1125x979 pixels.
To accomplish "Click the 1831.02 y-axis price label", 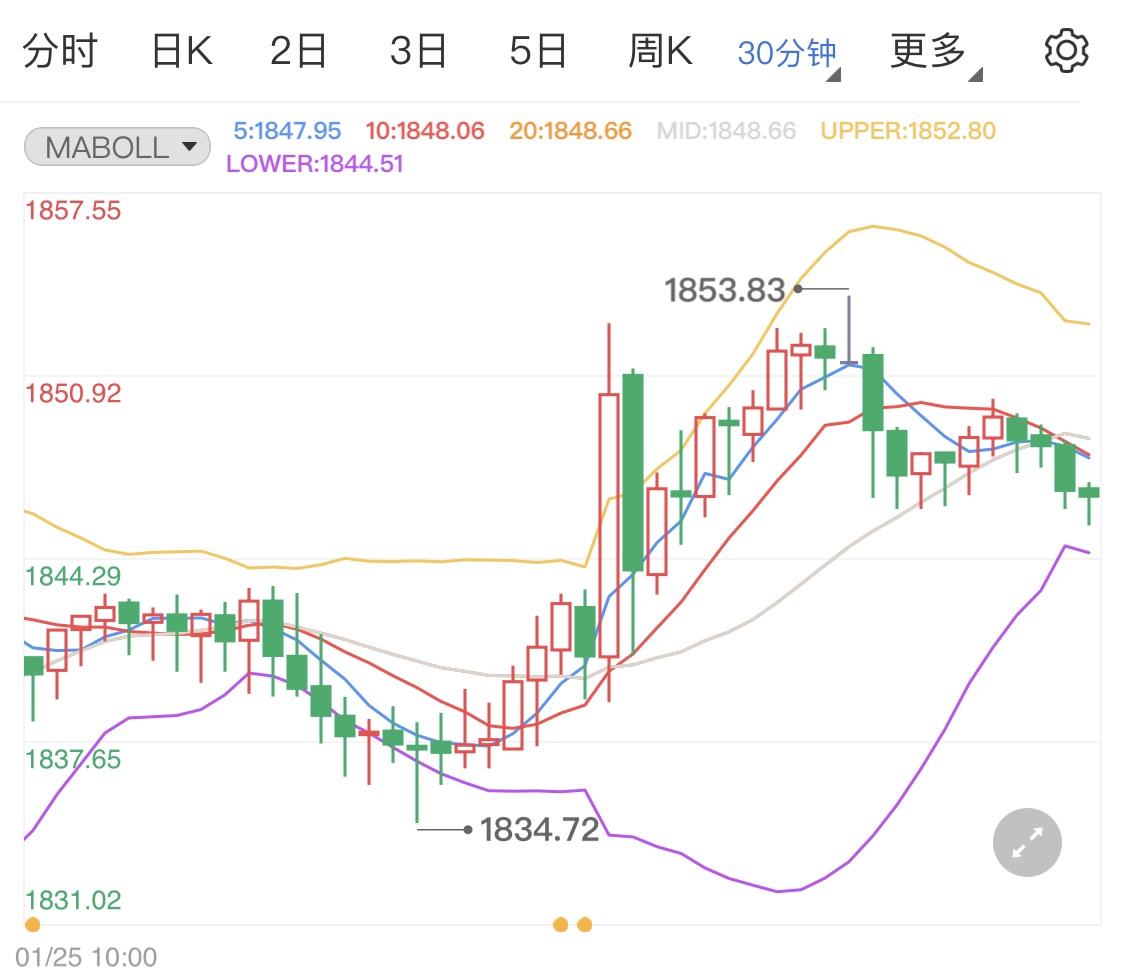I will [x=73, y=900].
